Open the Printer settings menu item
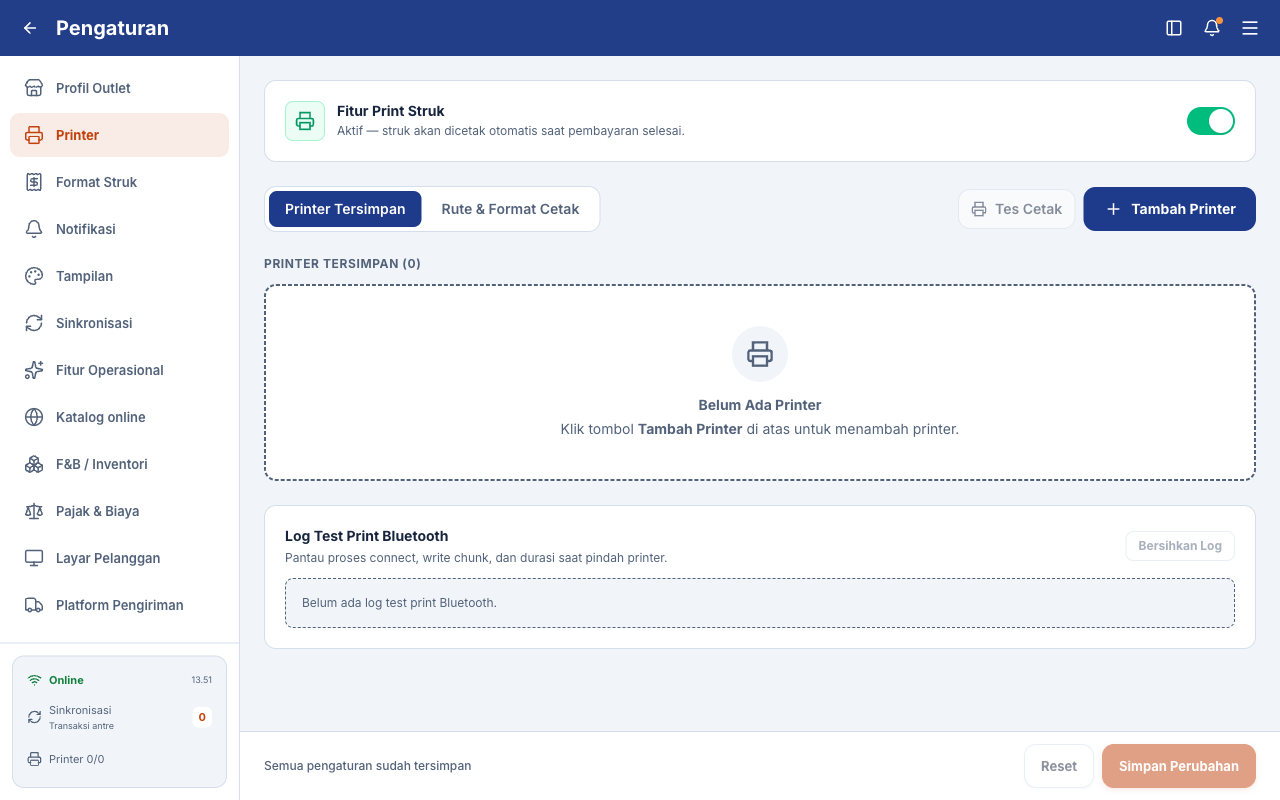This screenshot has width=1280, height=800. click(120, 135)
